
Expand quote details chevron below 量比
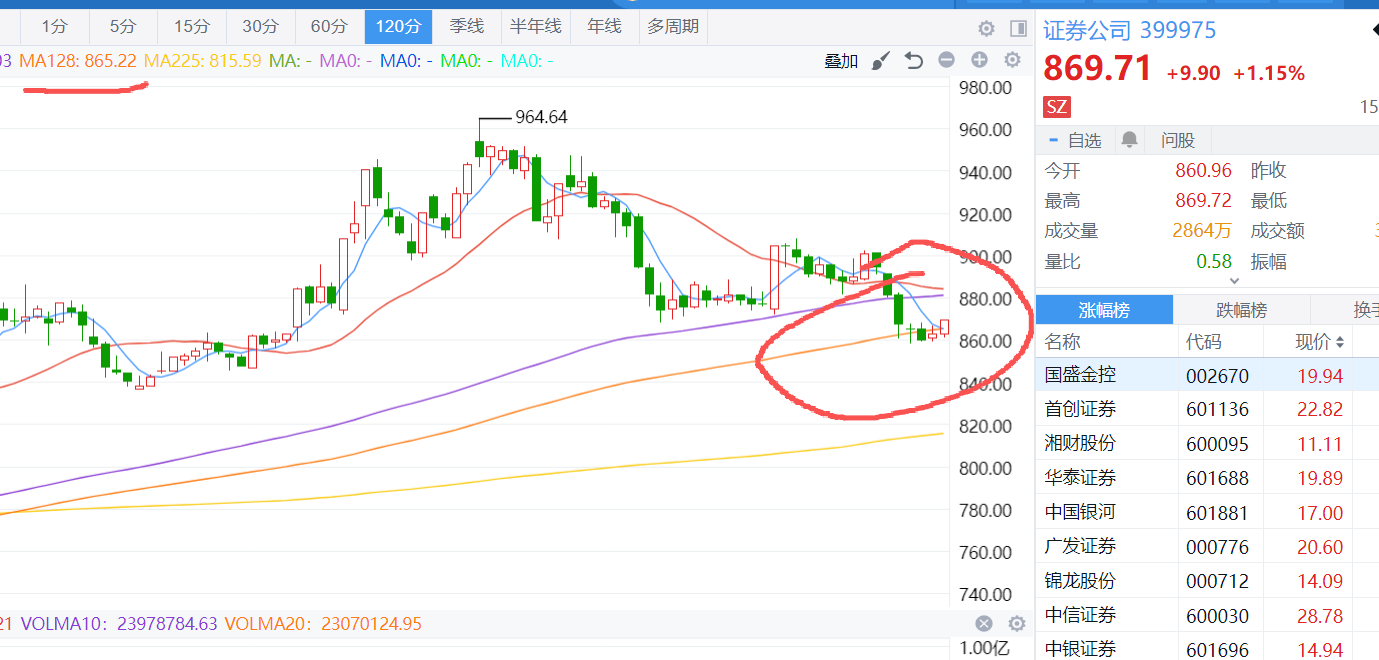coord(1233,282)
